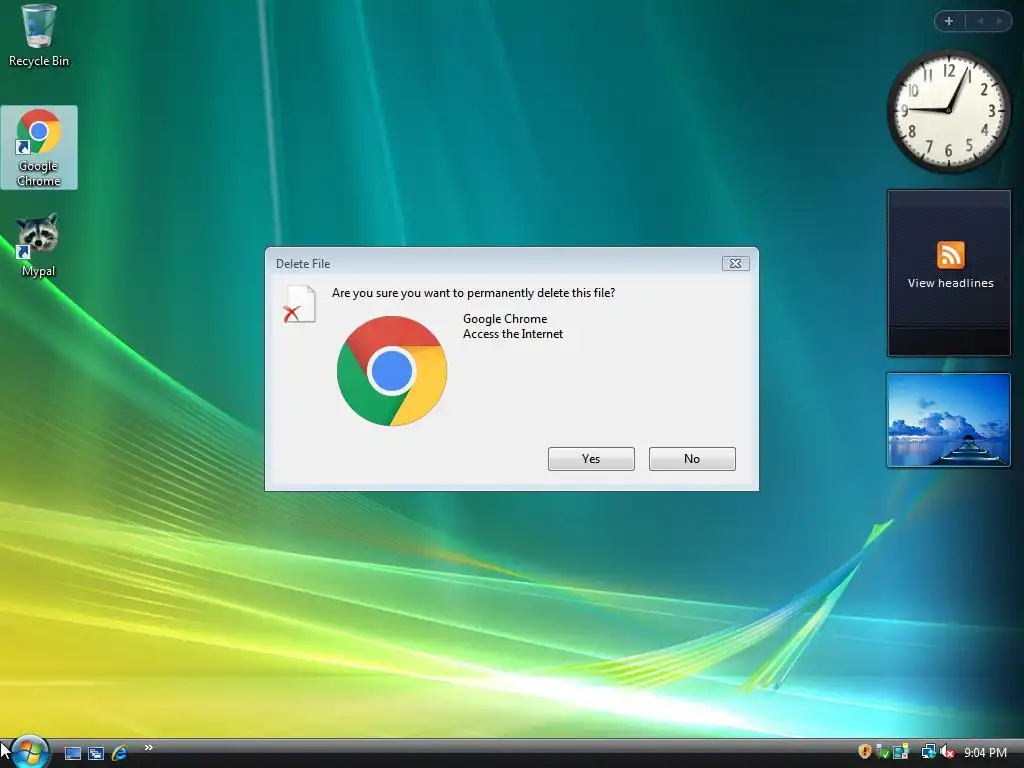
Task: Open the Windows Start orb
Action: [29, 752]
